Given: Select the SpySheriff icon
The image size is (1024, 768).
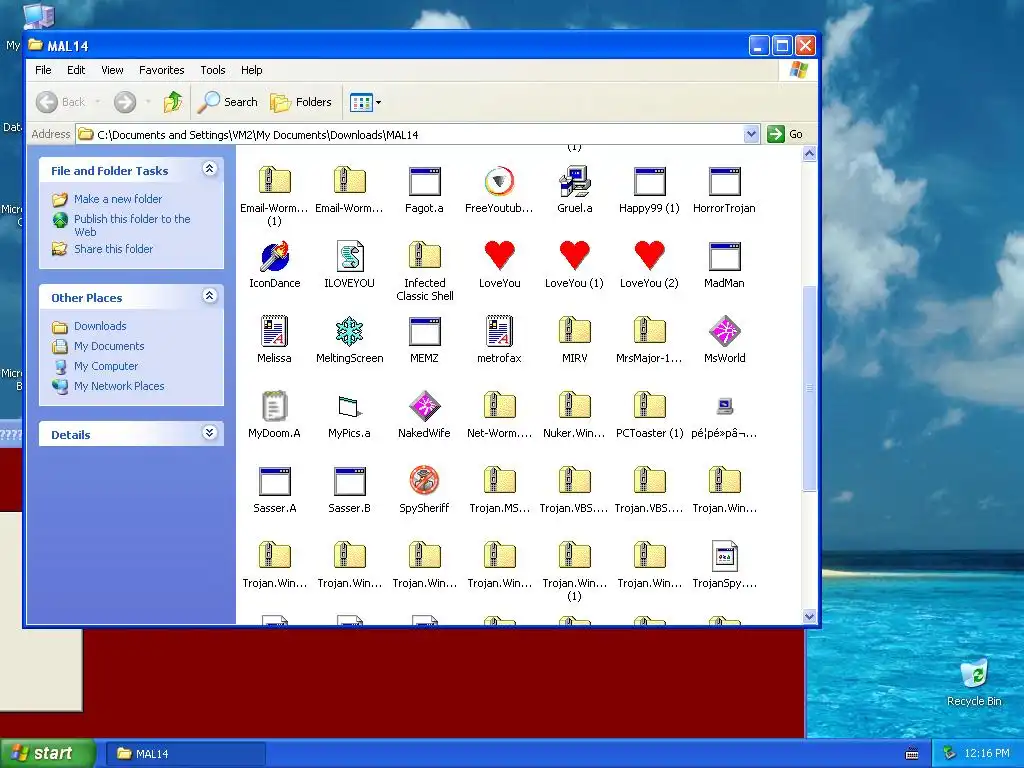Looking at the screenshot, I should tap(424, 481).
